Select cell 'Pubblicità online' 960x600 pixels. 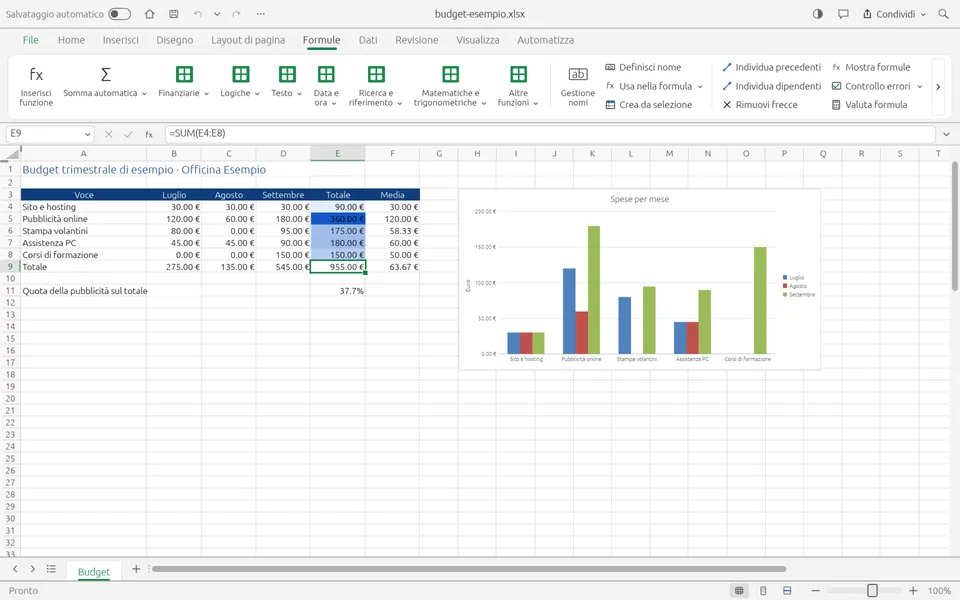pyautogui.click(x=83, y=219)
